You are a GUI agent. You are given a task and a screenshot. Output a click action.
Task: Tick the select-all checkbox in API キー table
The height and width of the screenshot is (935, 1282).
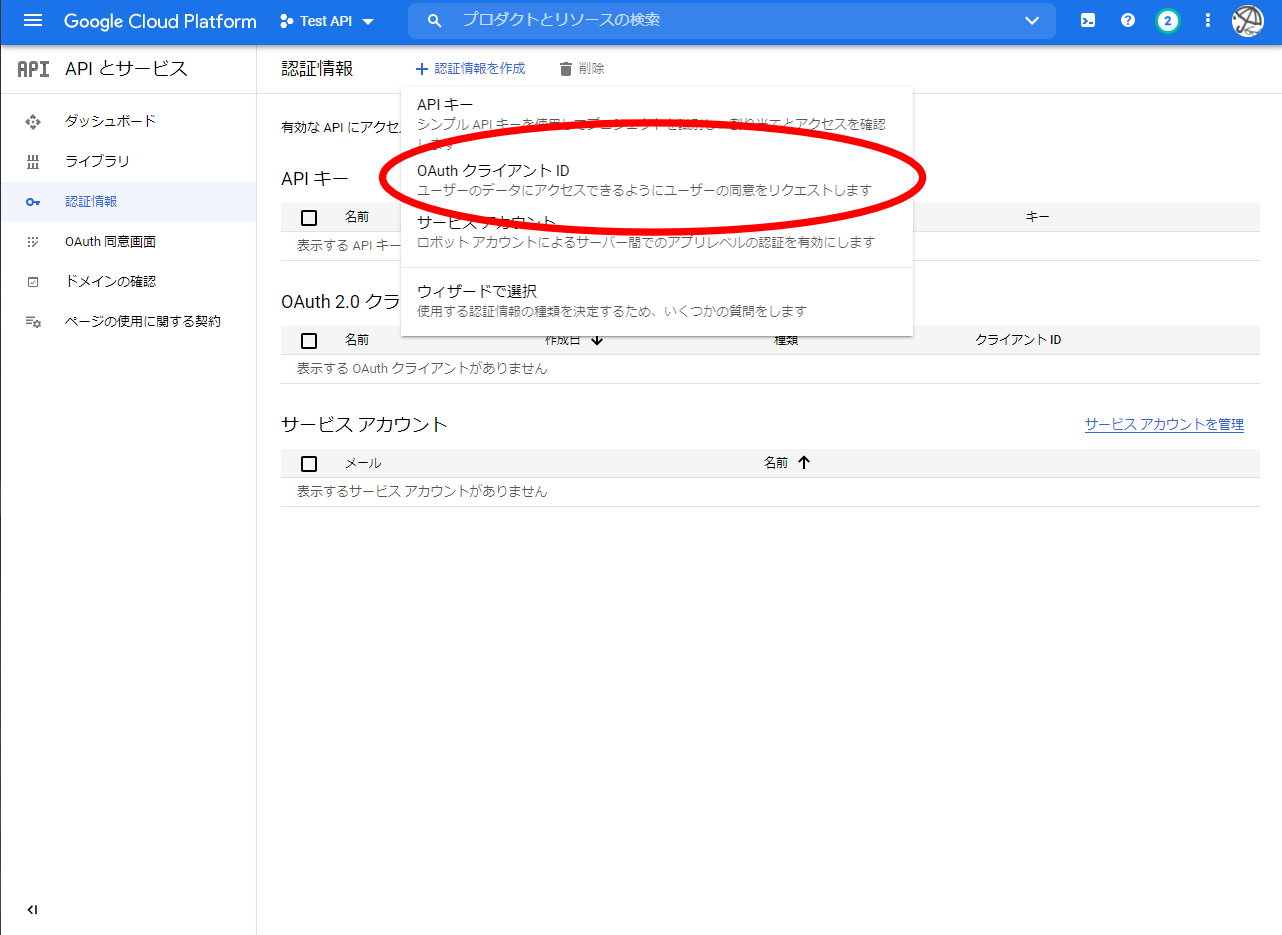pyautogui.click(x=309, y=217)
